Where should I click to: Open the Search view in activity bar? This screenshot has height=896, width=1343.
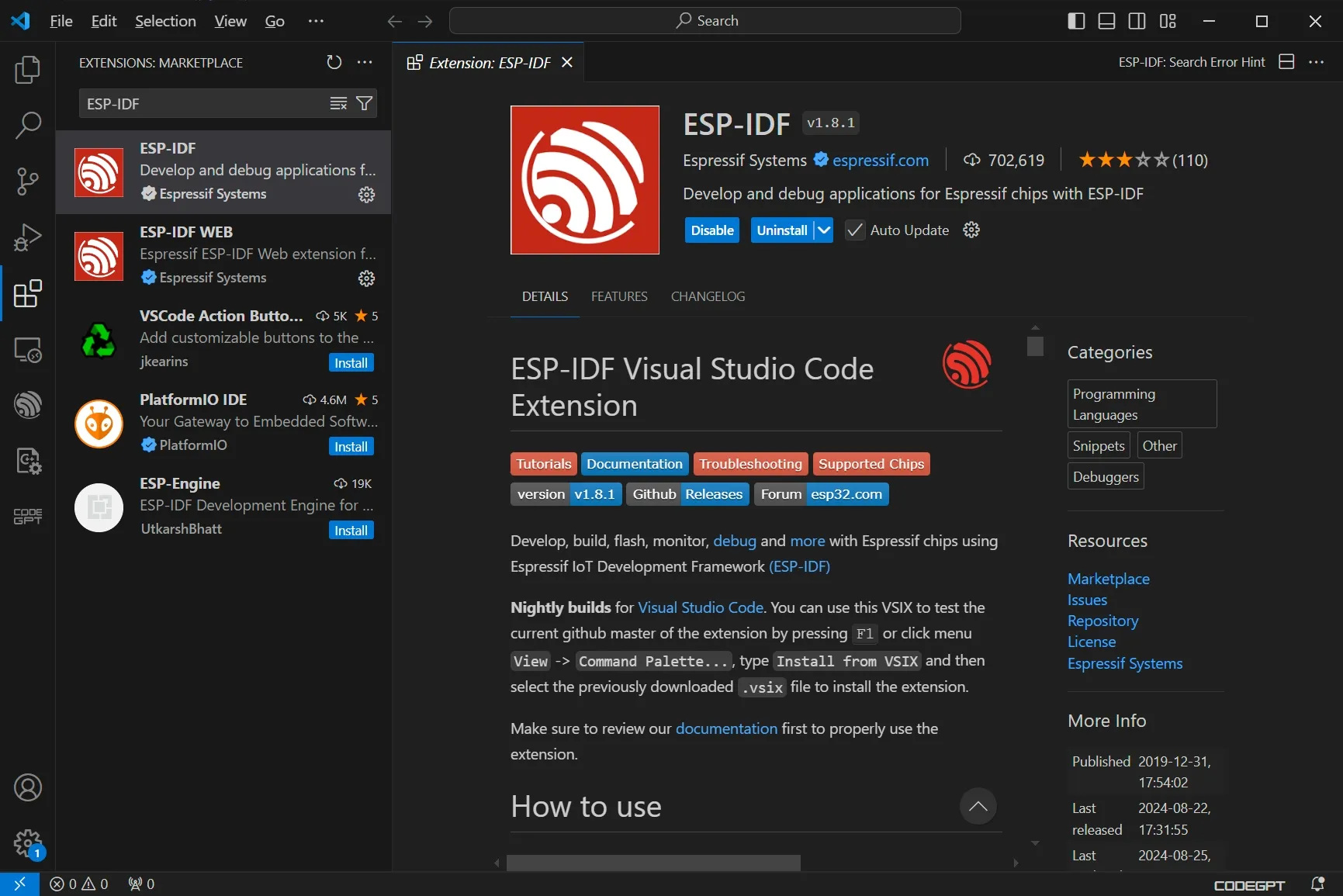click(x=27, y=125)
